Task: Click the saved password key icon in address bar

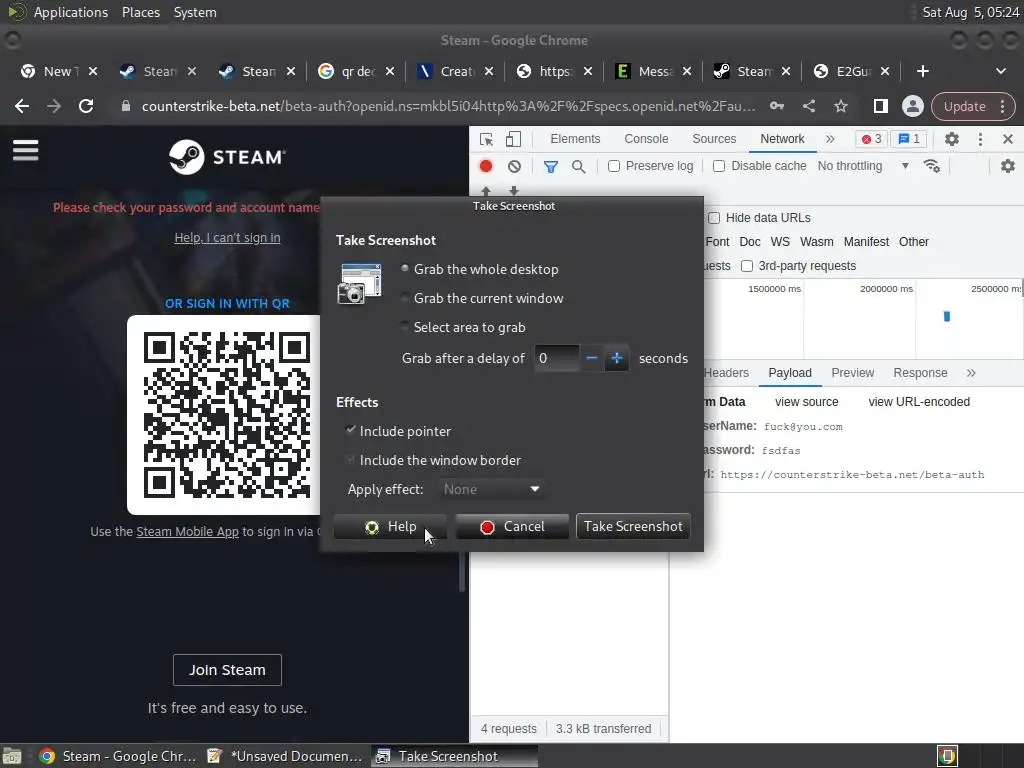Action: pyautogui.click(x=776, y=106)
